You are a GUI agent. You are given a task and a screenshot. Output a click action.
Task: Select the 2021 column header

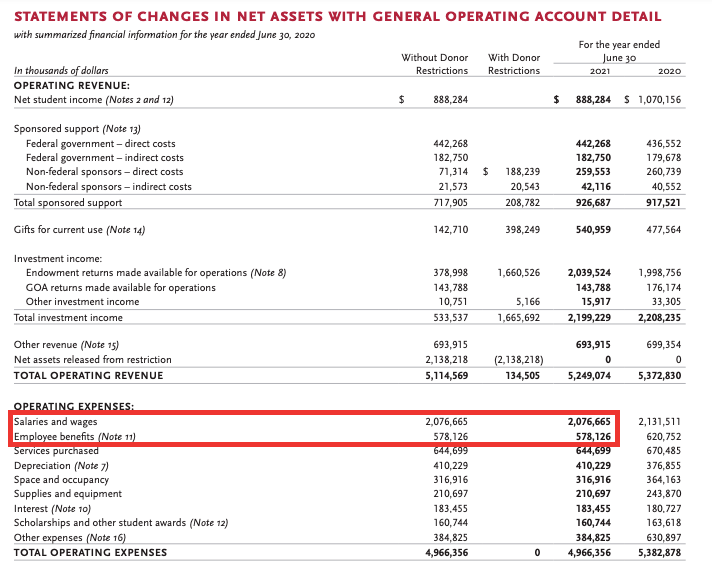coord(600,71)
